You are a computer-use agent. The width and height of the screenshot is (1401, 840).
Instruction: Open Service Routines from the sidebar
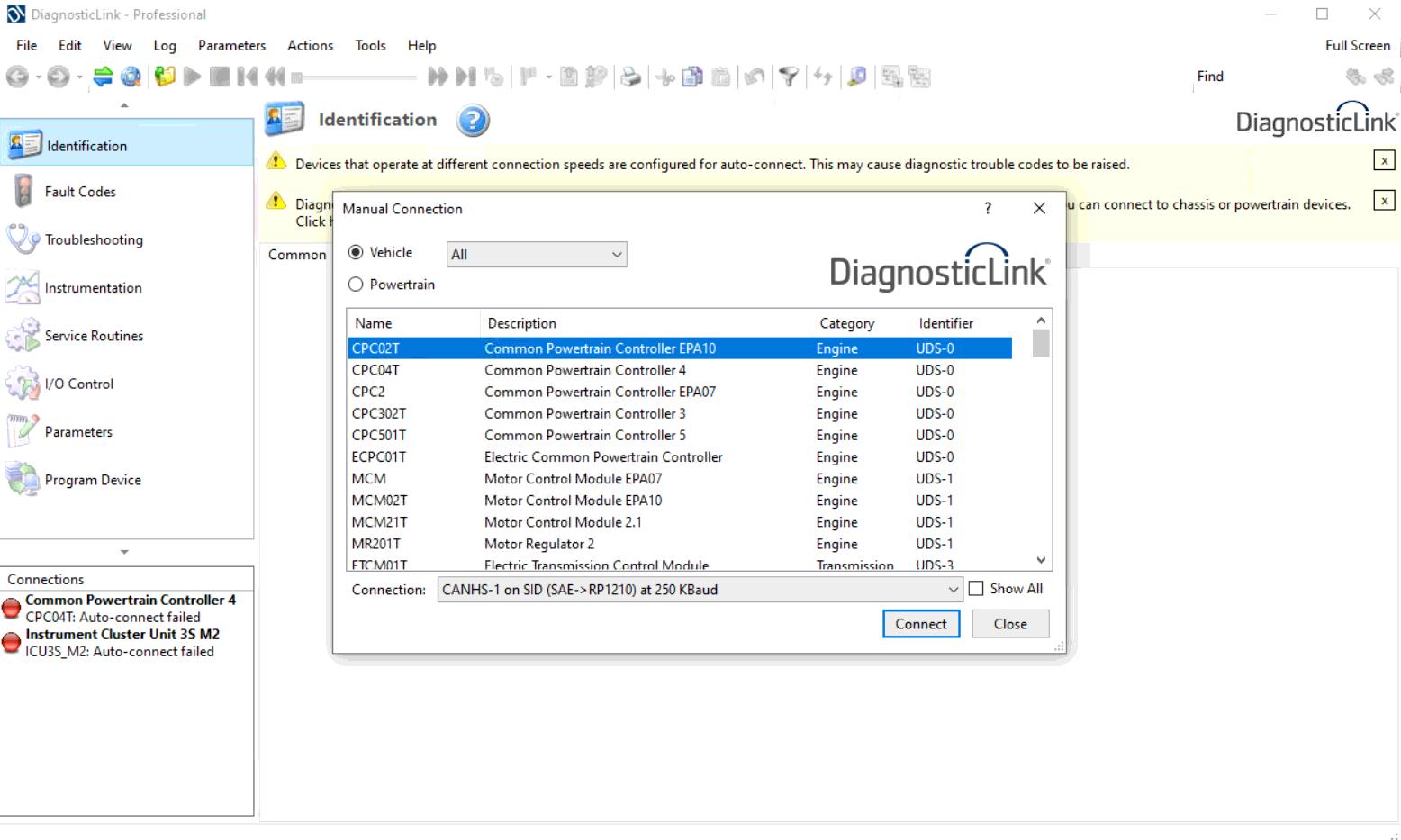pos(94,336)
